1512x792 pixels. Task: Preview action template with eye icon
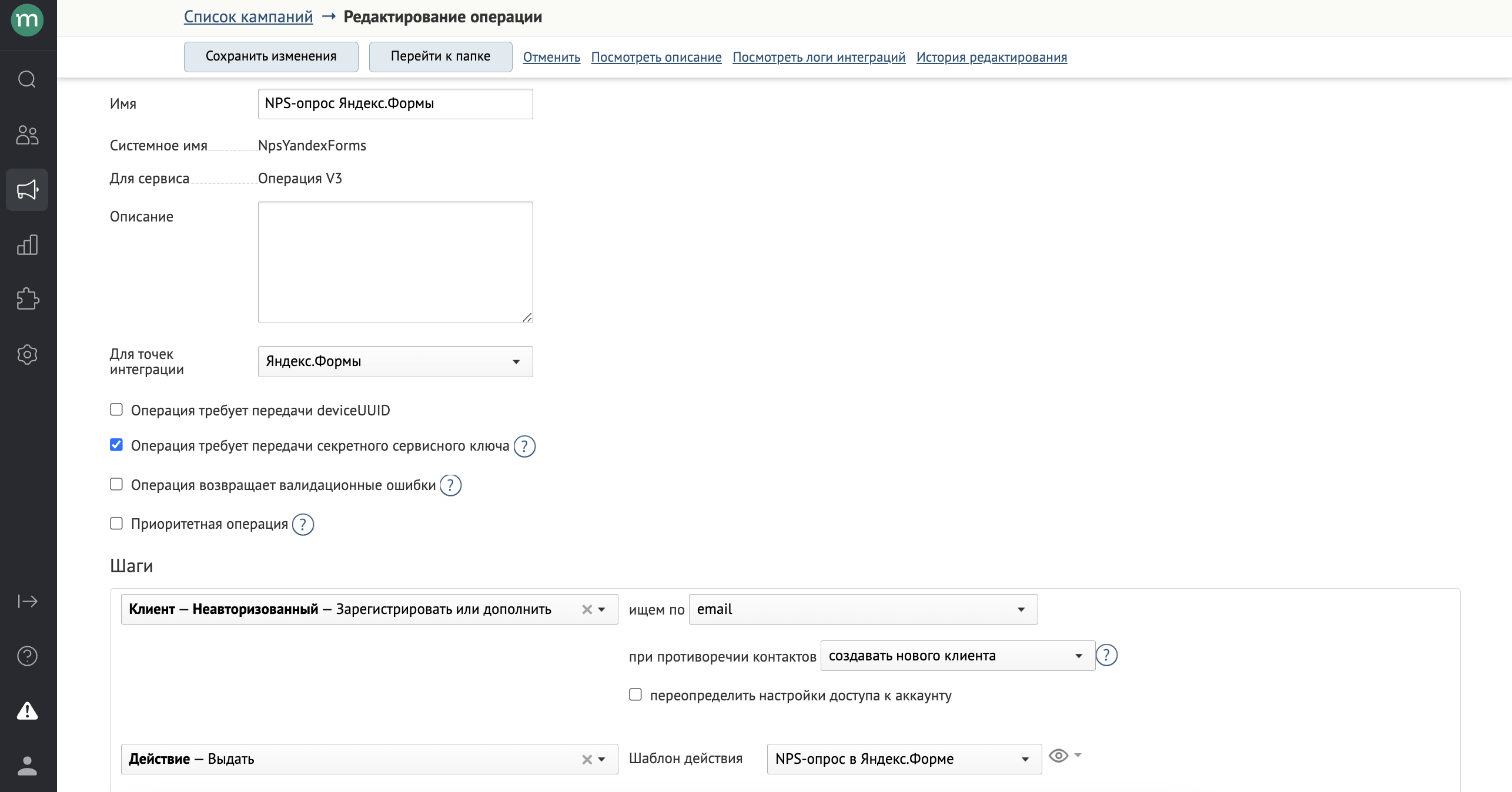coord(1059,756)
